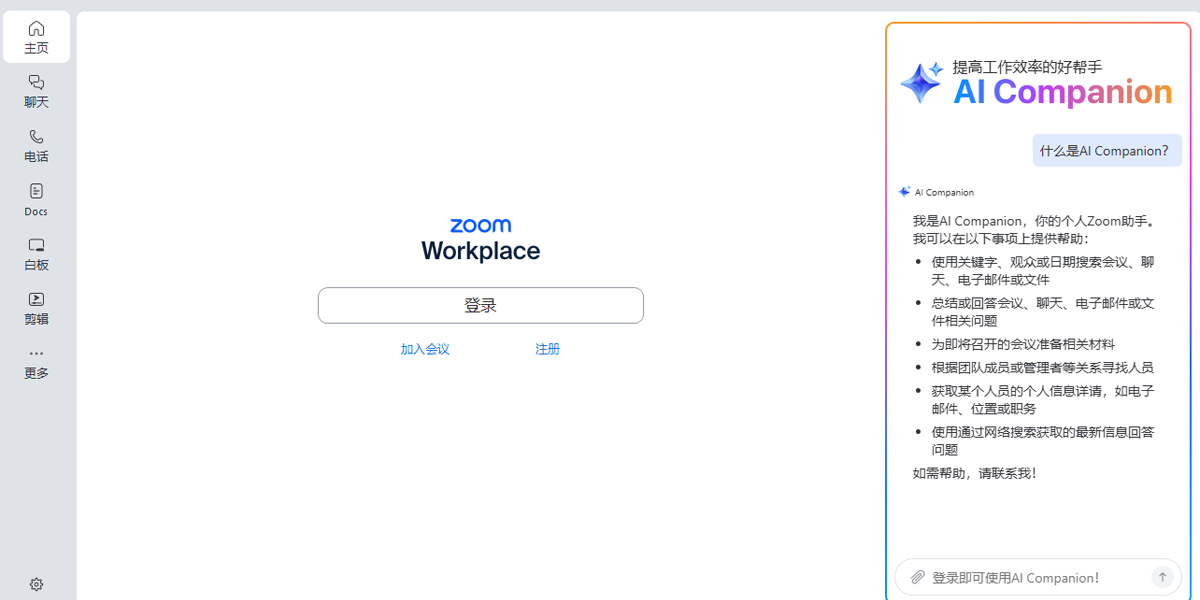The width and height of the screenshot is (1200, 600).
Task: Click the small sparkle icon above the reply
Action: (x=904, y=192)
